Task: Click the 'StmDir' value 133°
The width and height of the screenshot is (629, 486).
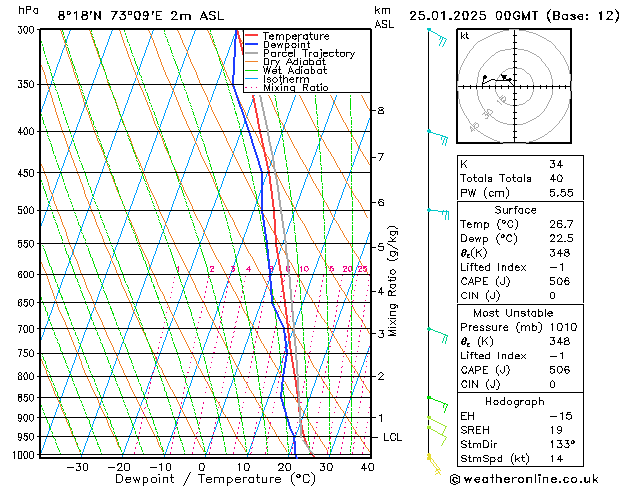Action: (x=562, y=444)
